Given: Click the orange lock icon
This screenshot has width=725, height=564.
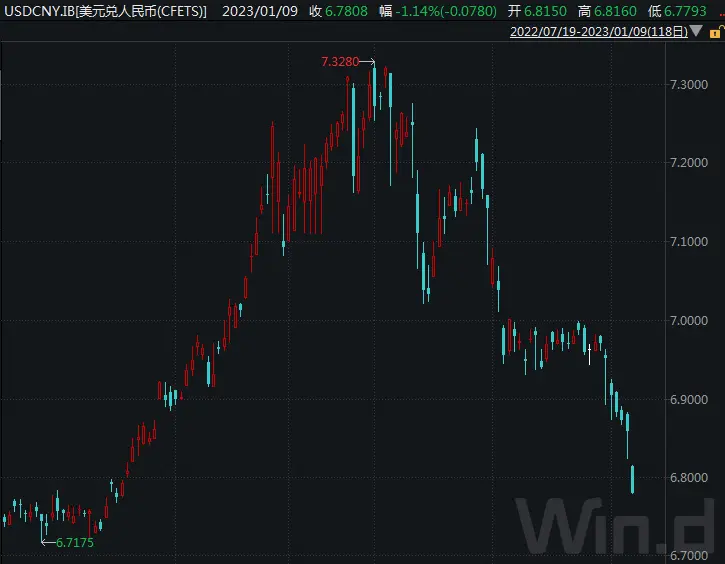Looking at the screenshot, I should tap(716, 32).
